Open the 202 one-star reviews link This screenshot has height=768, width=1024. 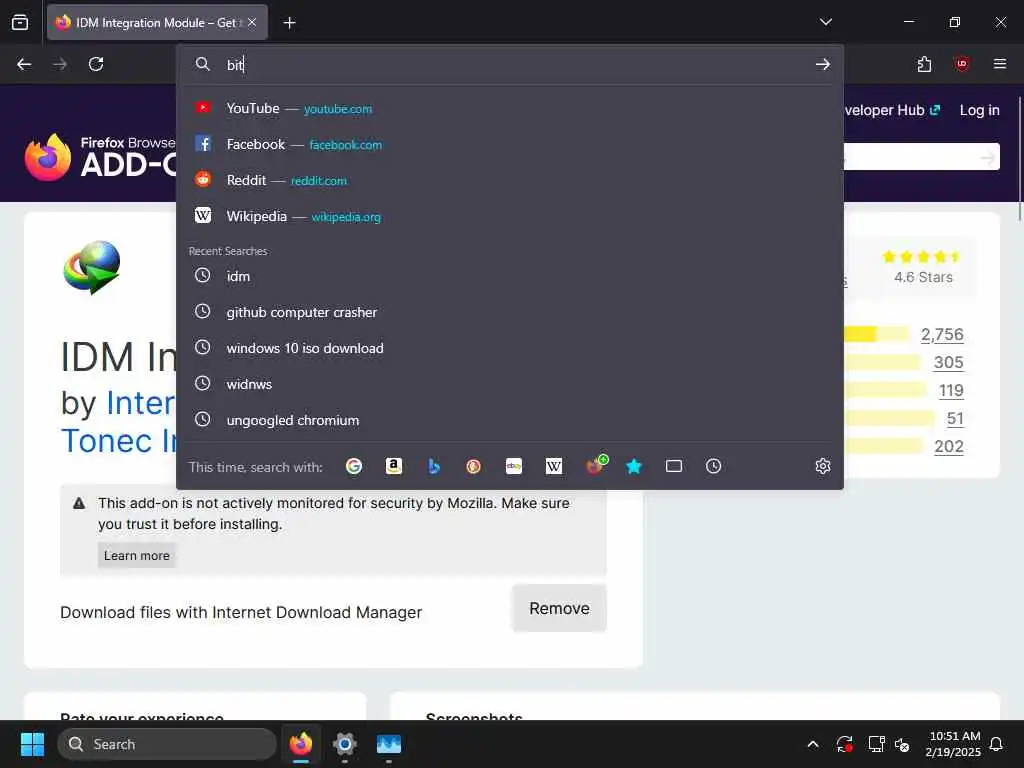click(949, 447)
